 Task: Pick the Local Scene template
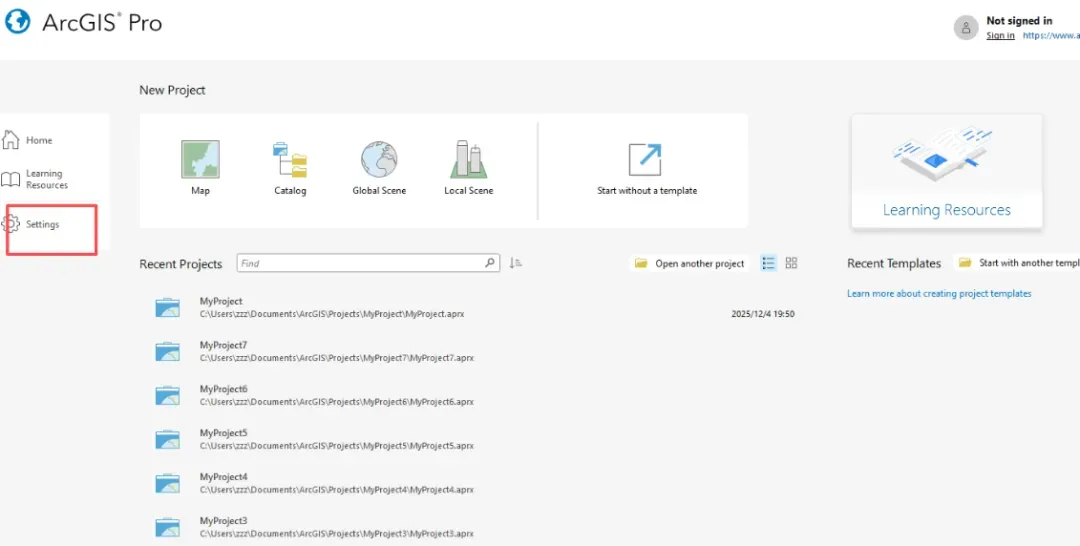click(x=468, y=169)
